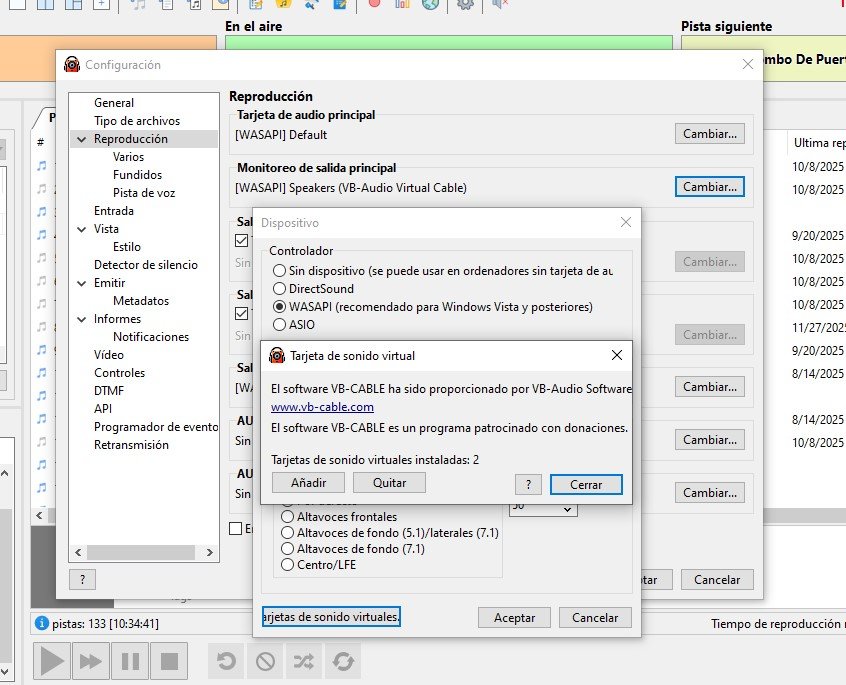Screen dimensions: 846x685
Task: Click the repeat loop arrows icon
Action: 343,661
